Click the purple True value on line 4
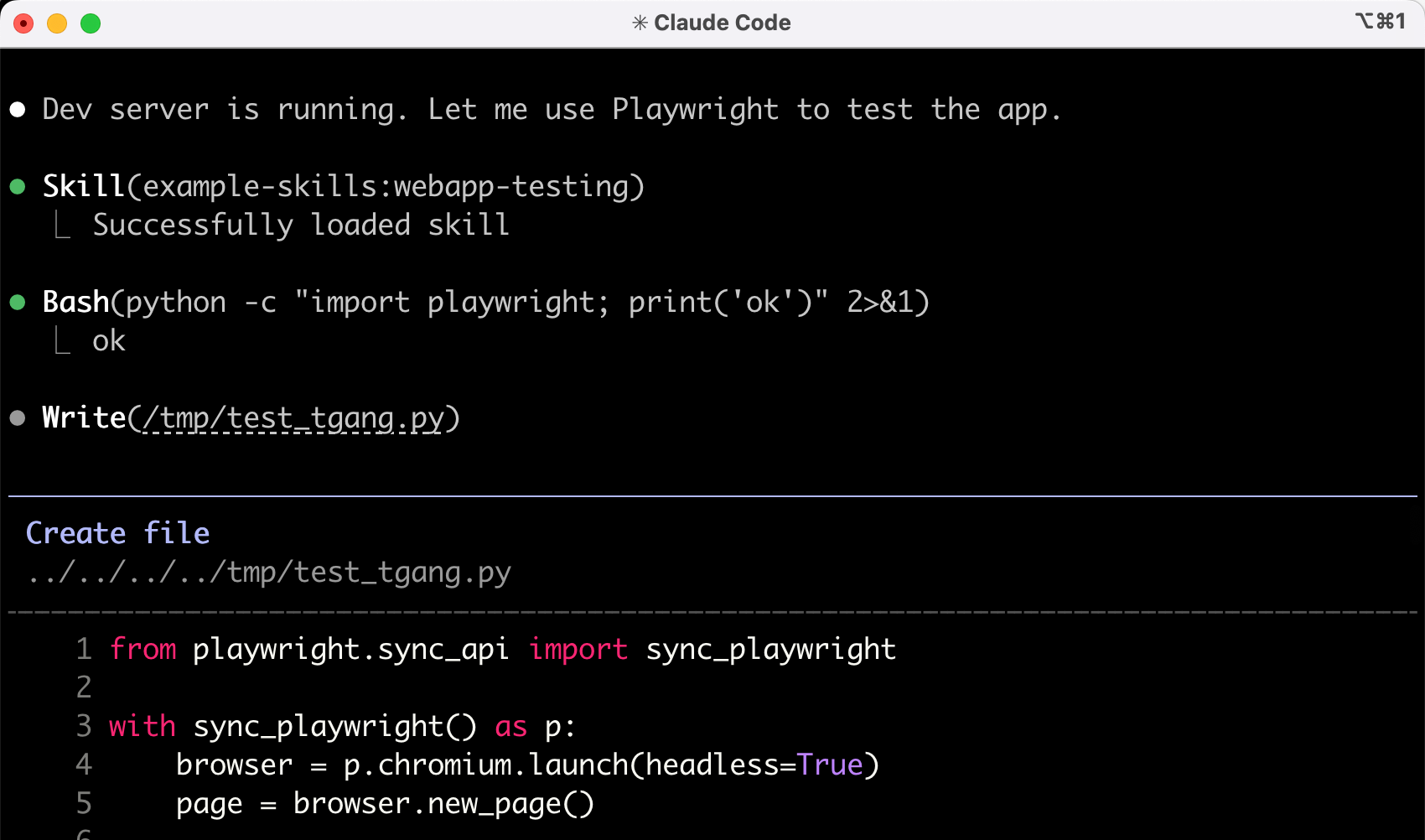The image size is (1425, 840). [x=829, y=765]
